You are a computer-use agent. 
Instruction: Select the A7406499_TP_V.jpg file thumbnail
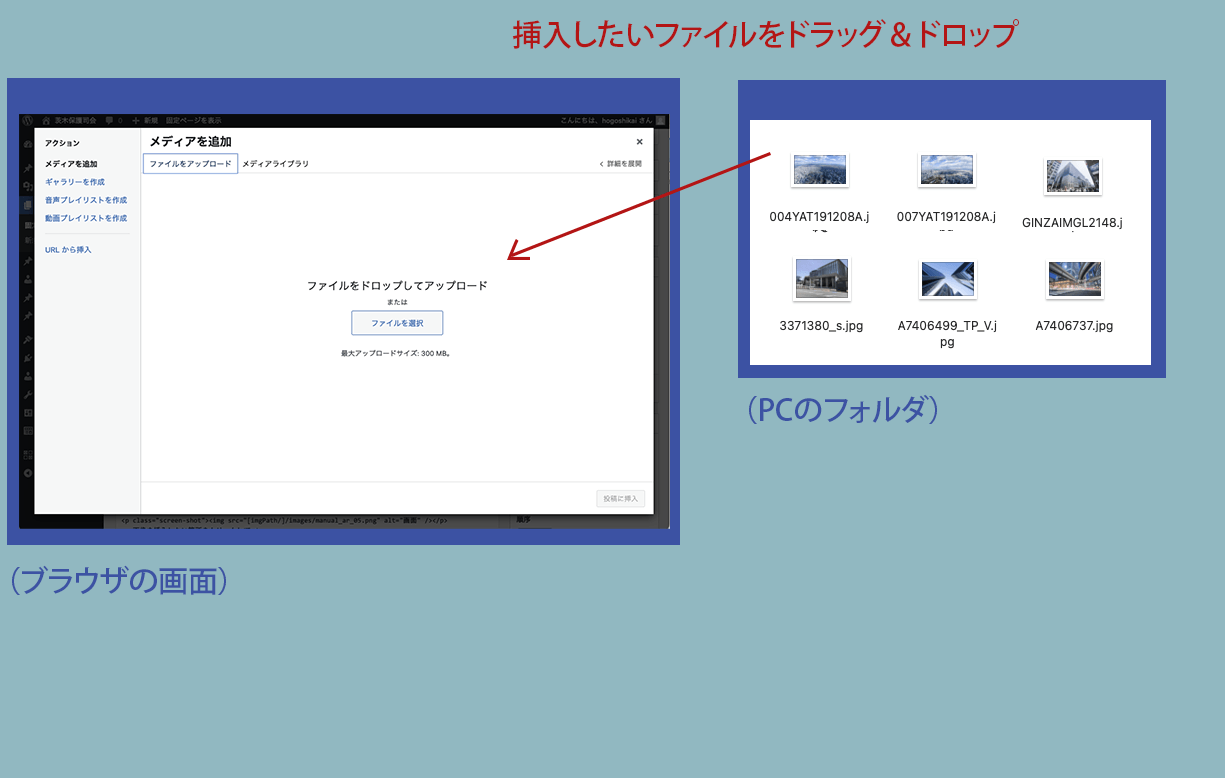pyautogui.click(x=947, y=279)
